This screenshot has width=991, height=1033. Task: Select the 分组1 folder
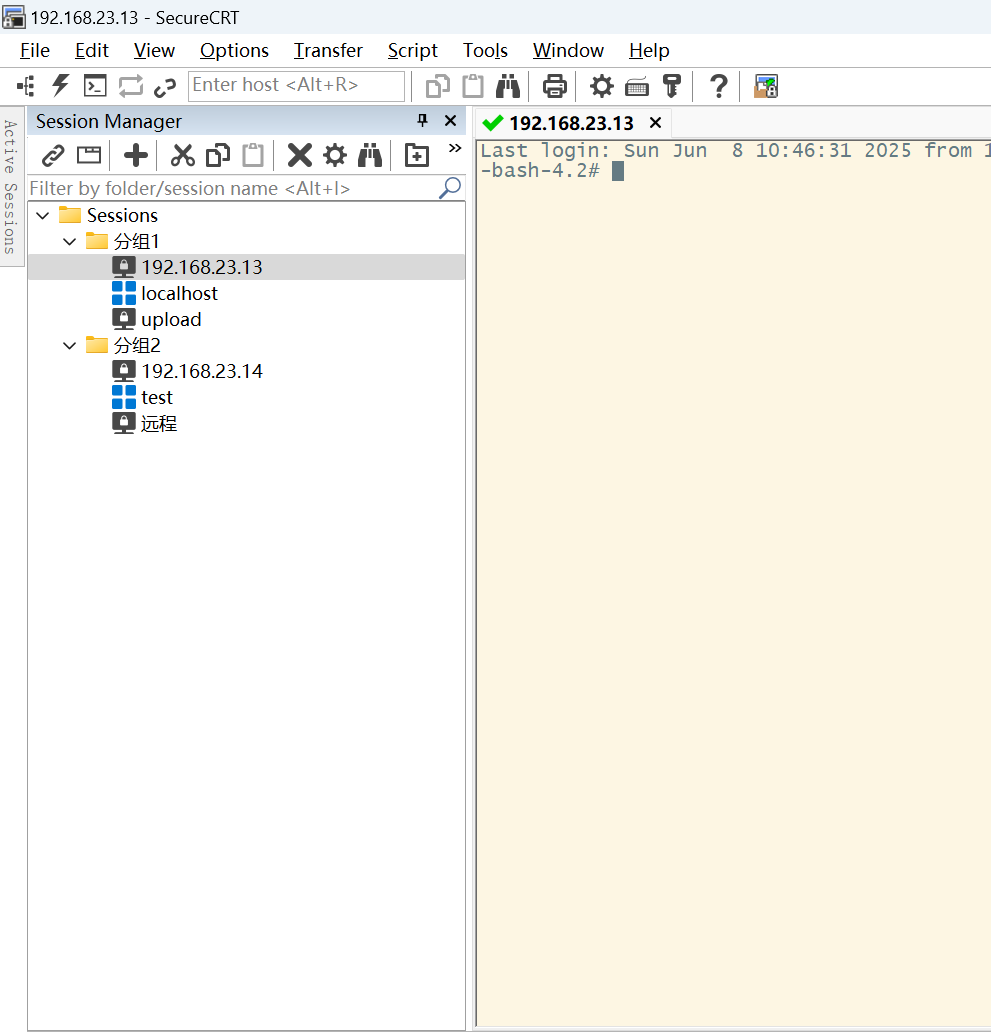pyautogui.click(x=136, y=241)
